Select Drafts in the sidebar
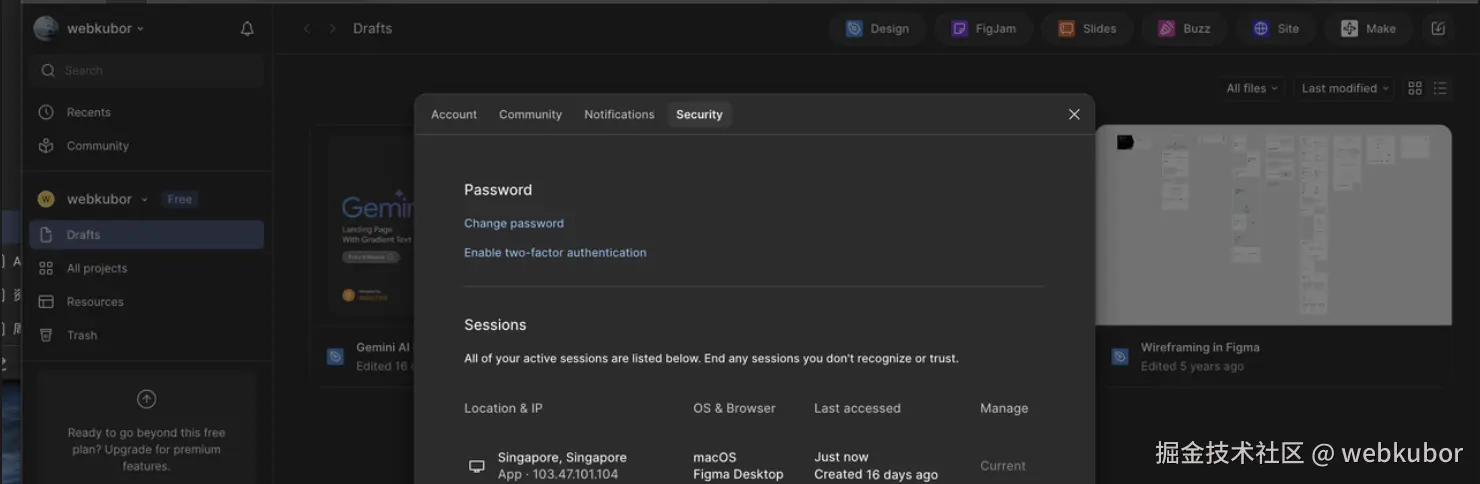The height and width of the screenshot is (484, 1480). click(x=147, y=235)
